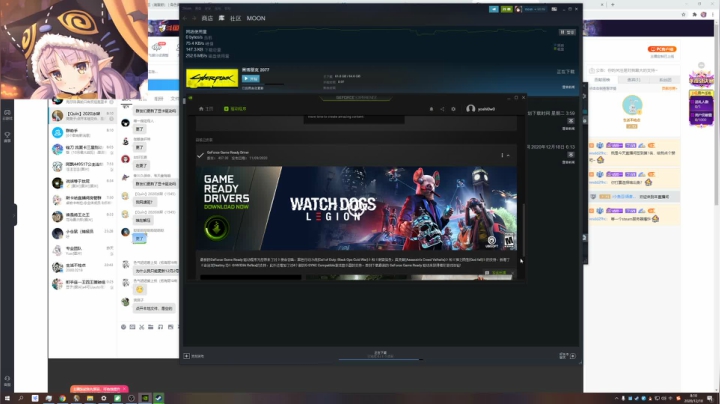This screenshot has width=720, height=404.
Task: Remove second completed download entry with X
Action: coord(571,155)
